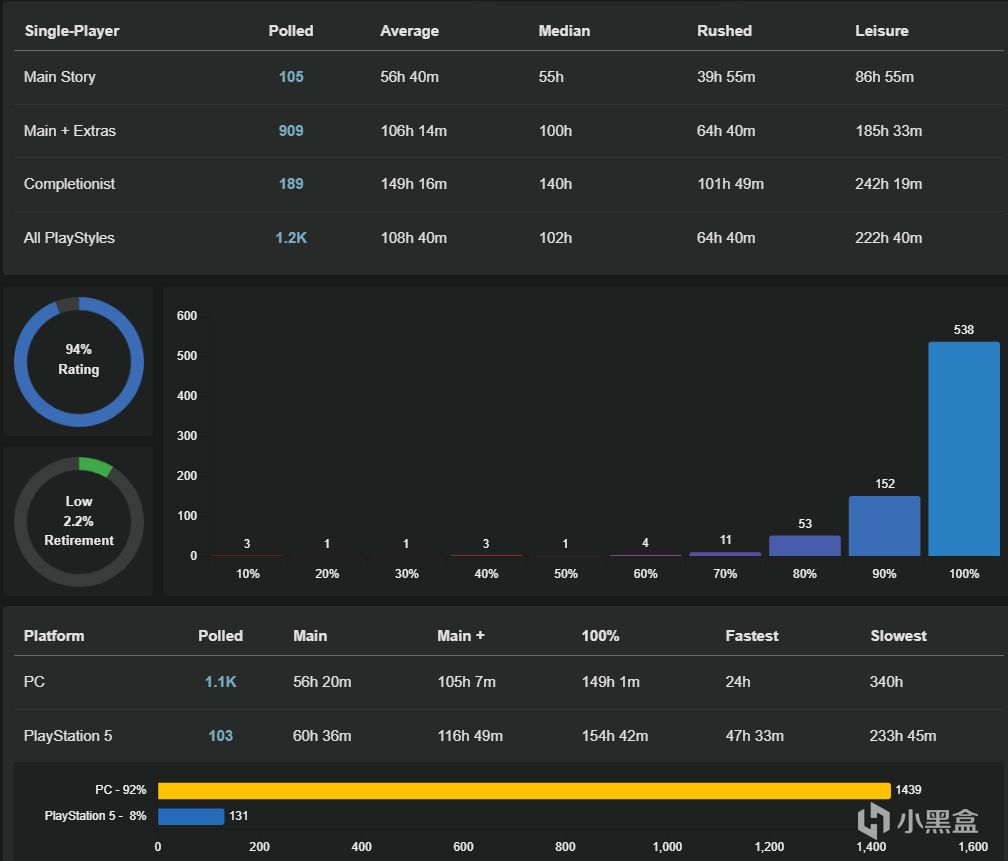Click the Median column header
The height and width of the screenshot is (861, 1008).
tap(564, 31)
